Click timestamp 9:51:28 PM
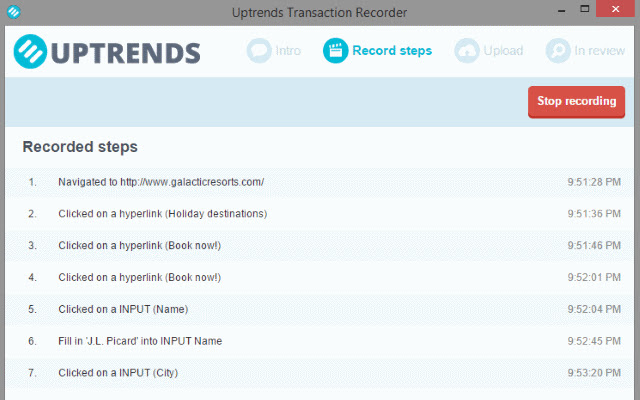640x400 pixels. click(594, 182)
